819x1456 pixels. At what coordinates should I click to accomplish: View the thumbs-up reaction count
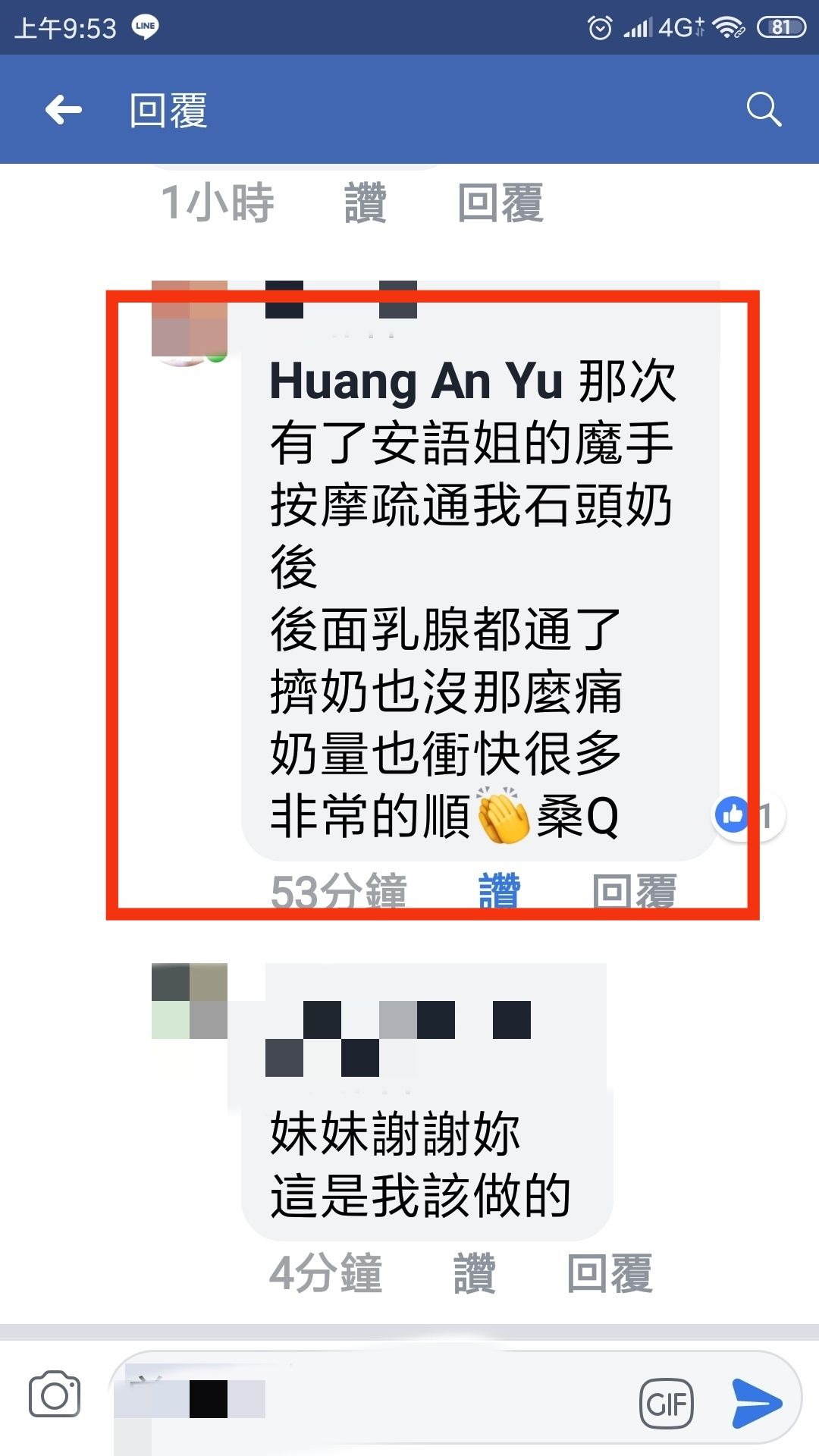point(749,816)
